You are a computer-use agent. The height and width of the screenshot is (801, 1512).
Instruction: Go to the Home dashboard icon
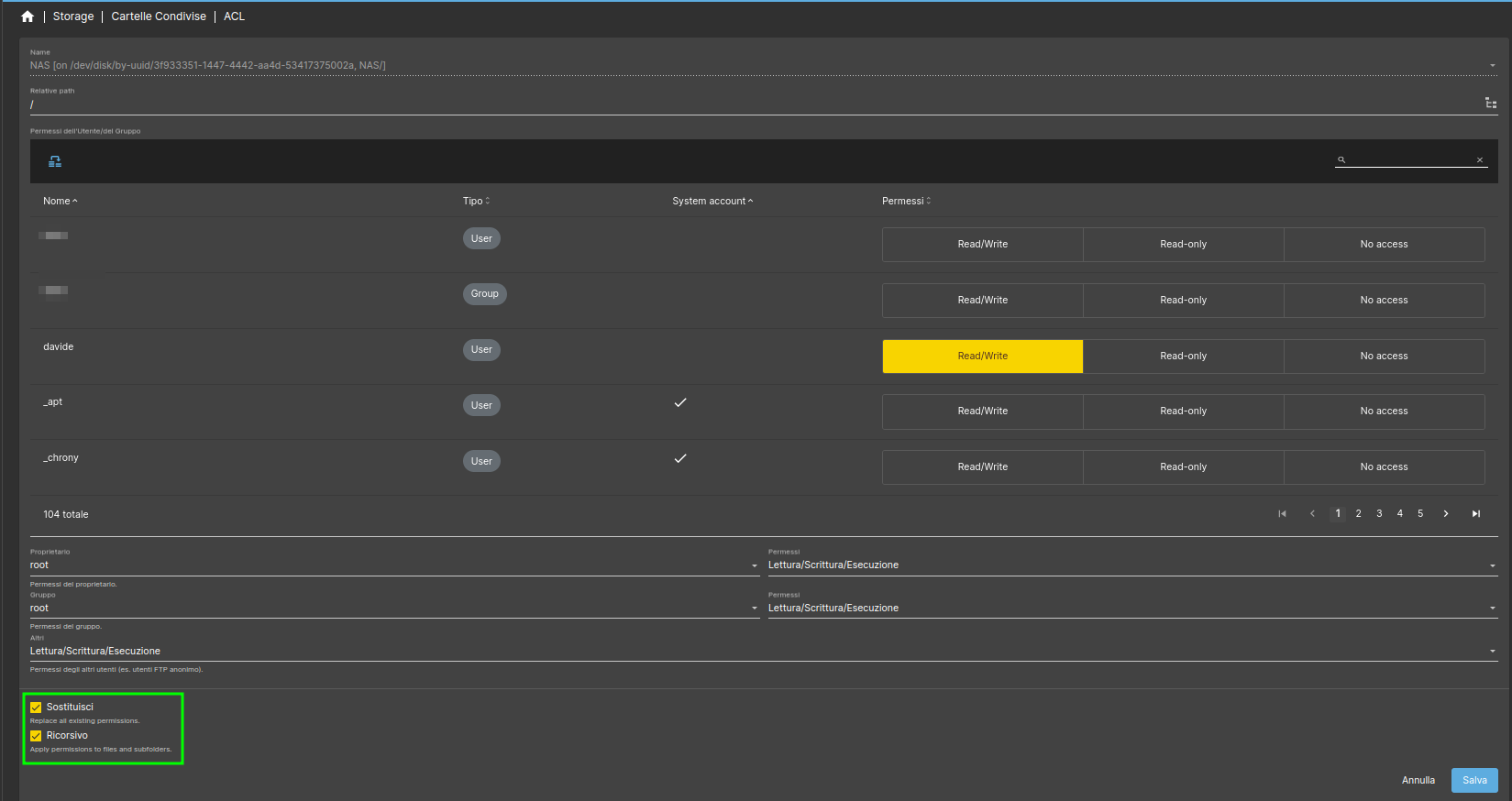click(28, 16)
